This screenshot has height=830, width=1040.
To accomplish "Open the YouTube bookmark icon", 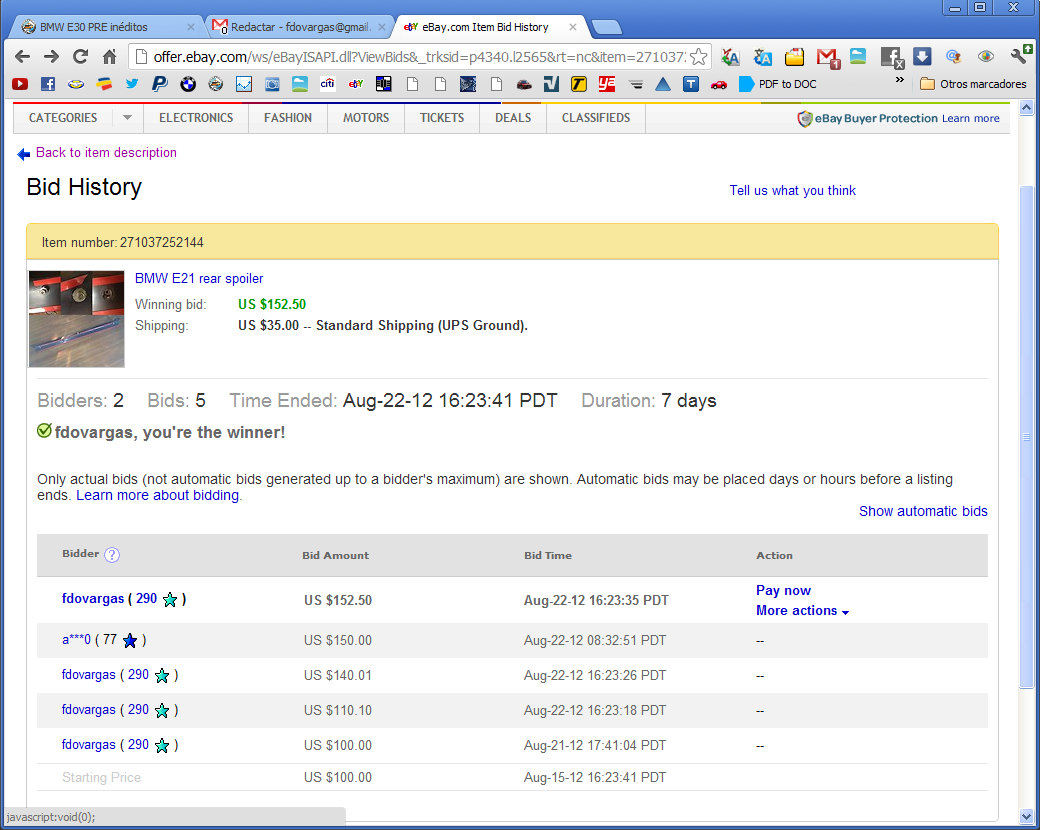I will coord(20,84).
